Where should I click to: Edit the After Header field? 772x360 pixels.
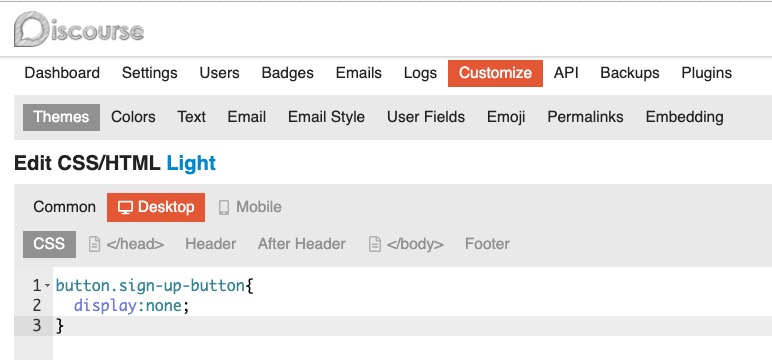tap(302, 244)
